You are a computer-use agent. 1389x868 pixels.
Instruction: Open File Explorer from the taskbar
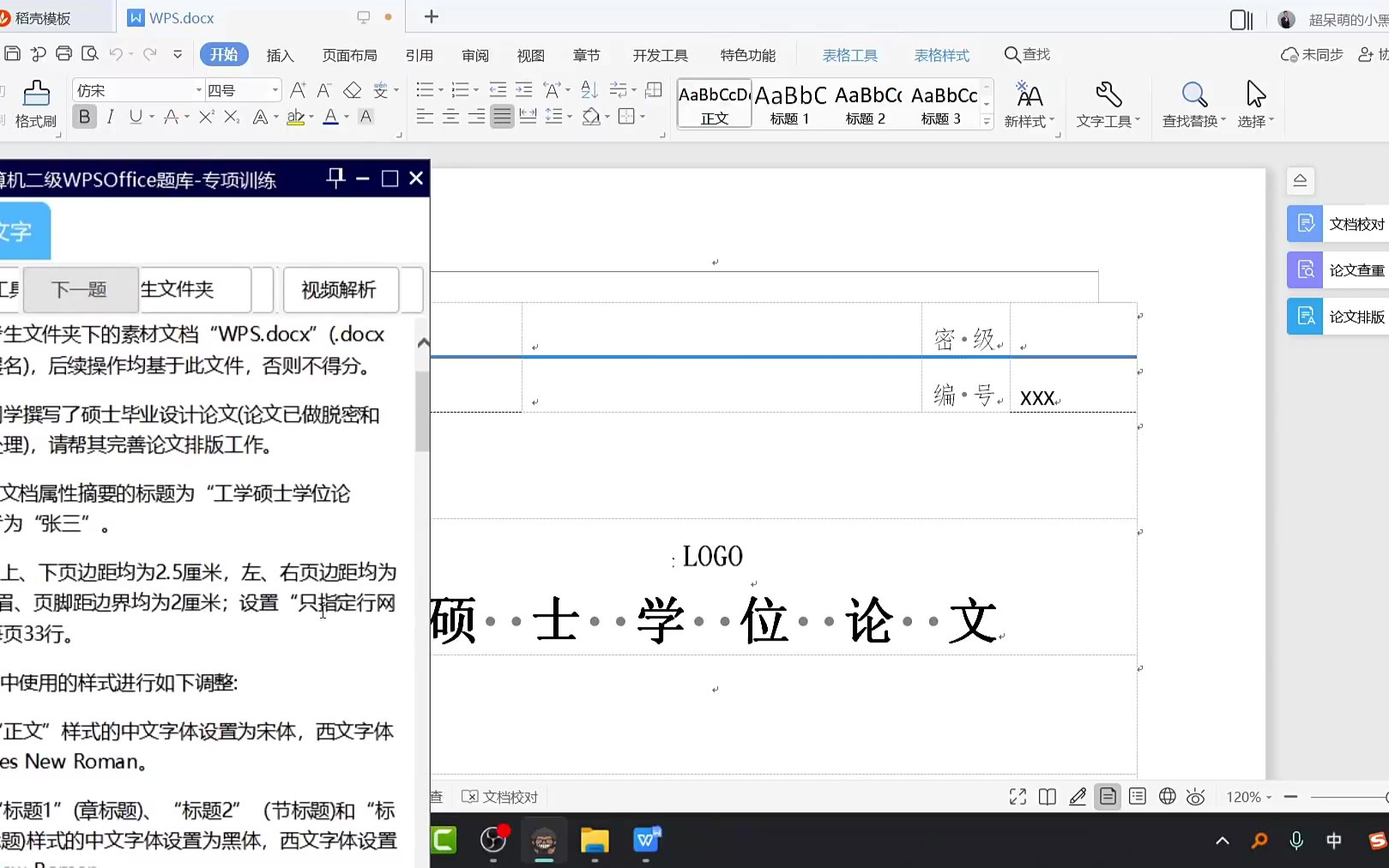pos(594,841)
